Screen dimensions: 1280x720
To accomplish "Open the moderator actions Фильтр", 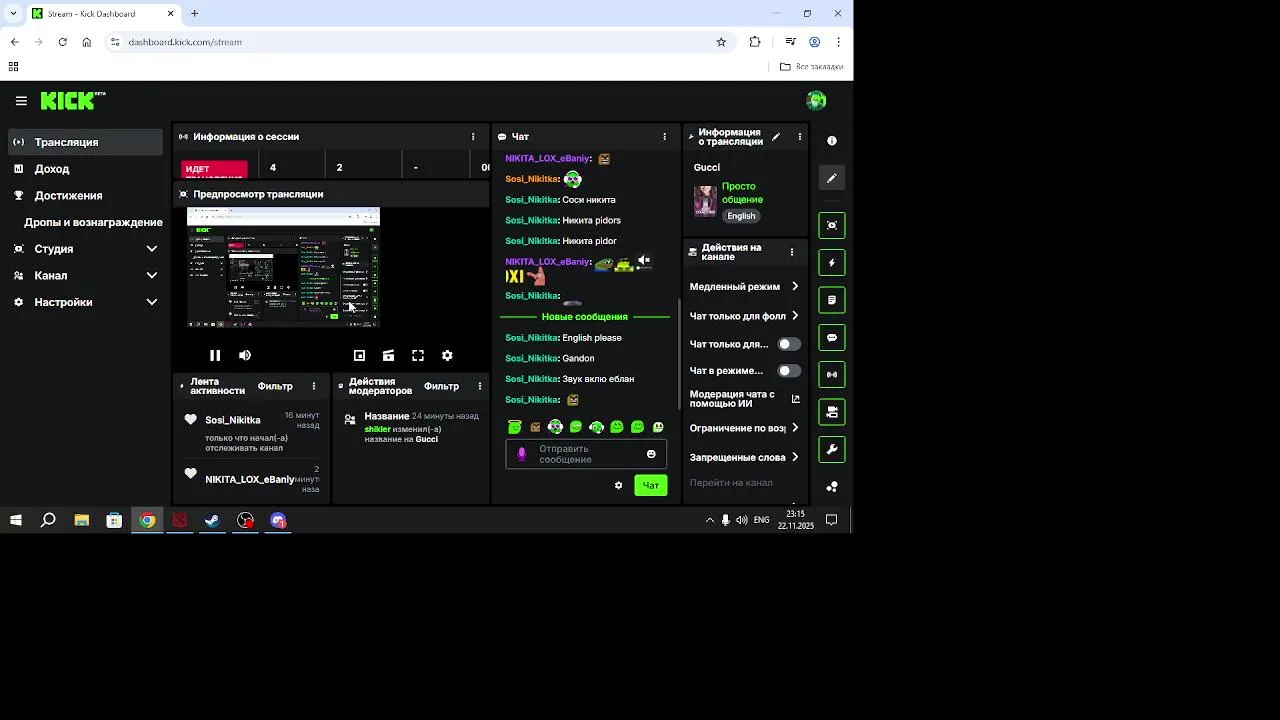I will [441, 386].
